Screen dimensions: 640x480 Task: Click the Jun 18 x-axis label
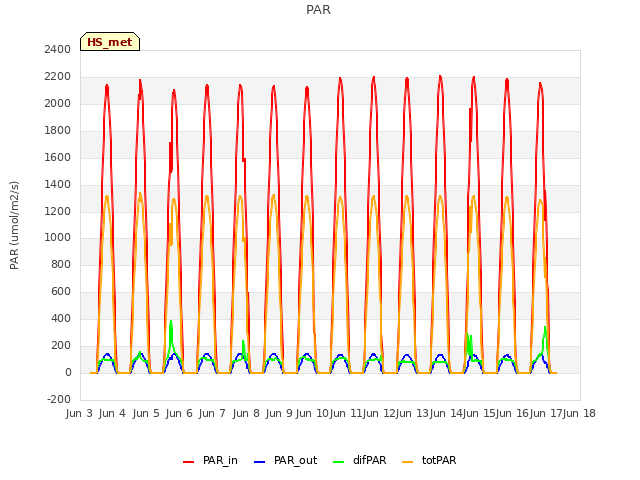click(x=579, y=414)
